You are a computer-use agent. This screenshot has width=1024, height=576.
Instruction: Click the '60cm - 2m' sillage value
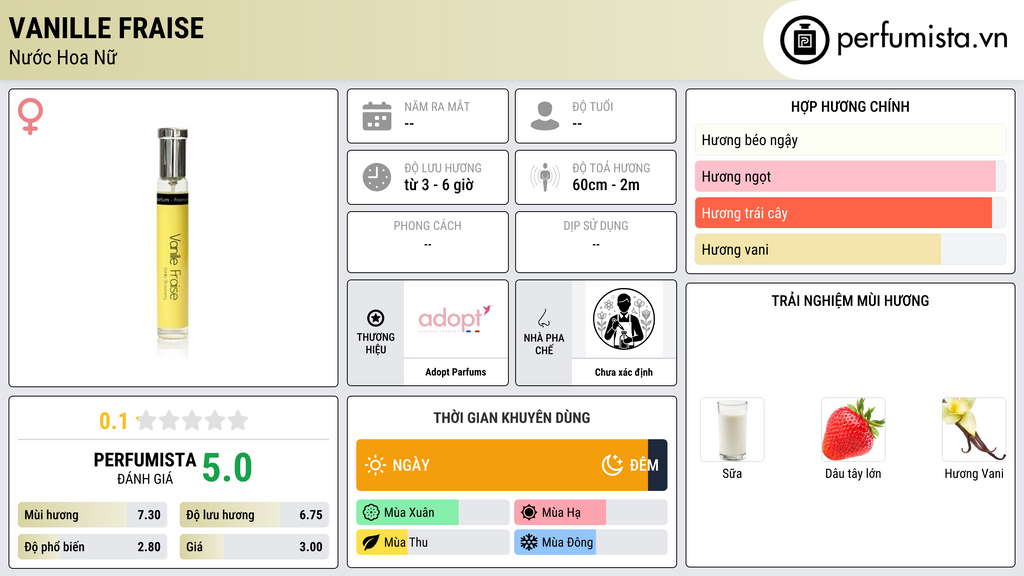(606, 185)
